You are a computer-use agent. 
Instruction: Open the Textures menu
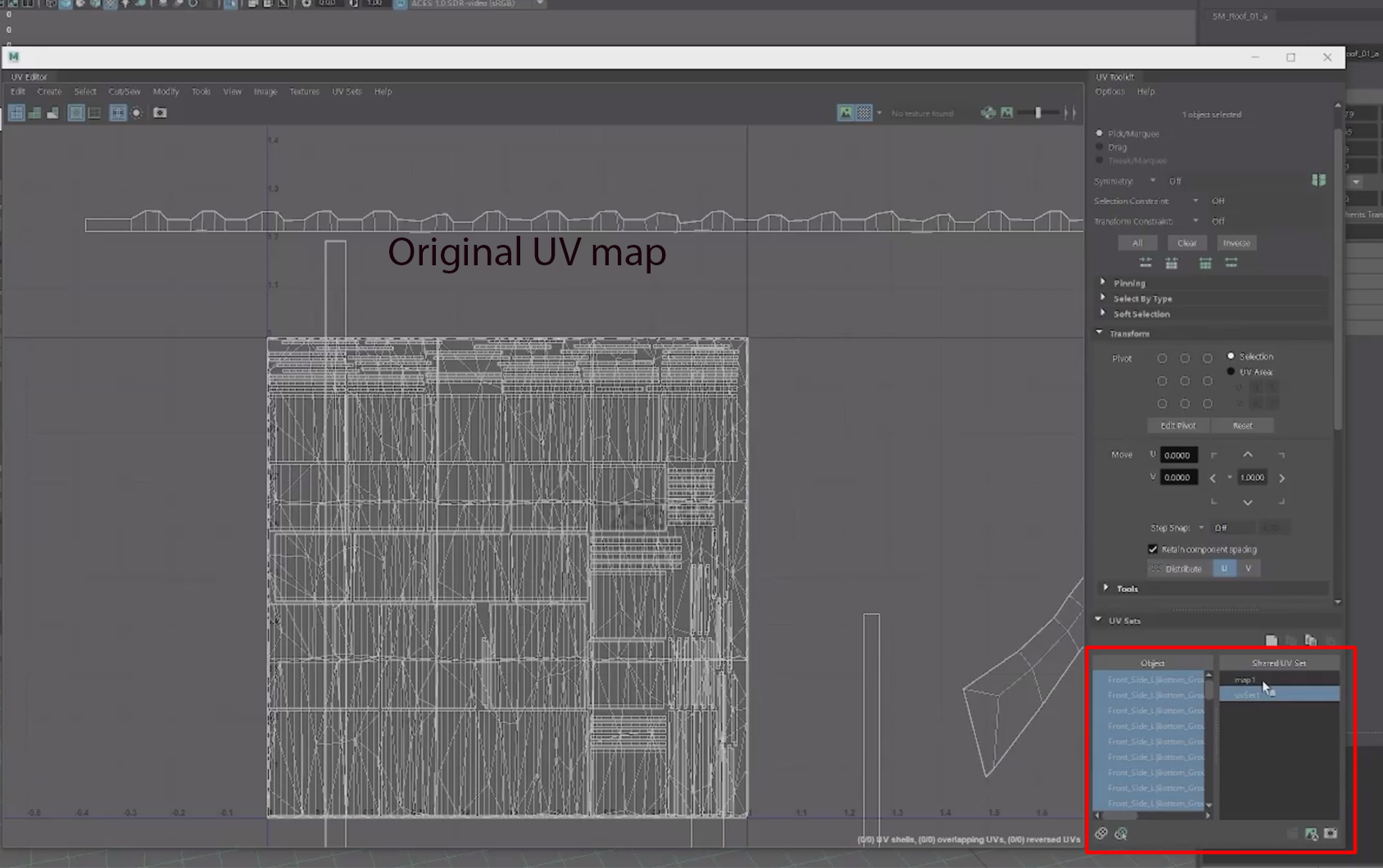[x=305, y=92]
